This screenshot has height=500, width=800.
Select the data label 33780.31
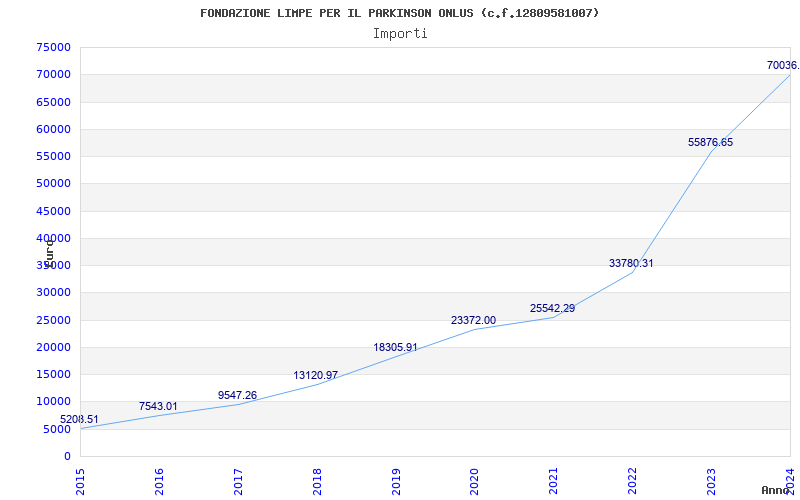pyautogui.click(x=631, y=264)
